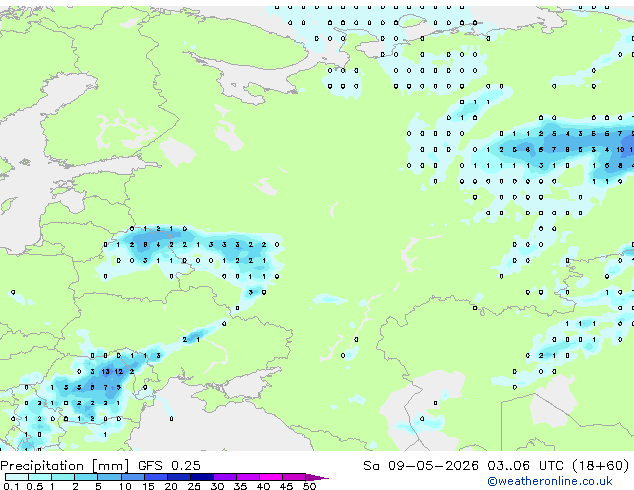This screenshot has height=490, width=634.
Task: Pick the 1–2 mm legend swatch
Action: click(63, 477)
